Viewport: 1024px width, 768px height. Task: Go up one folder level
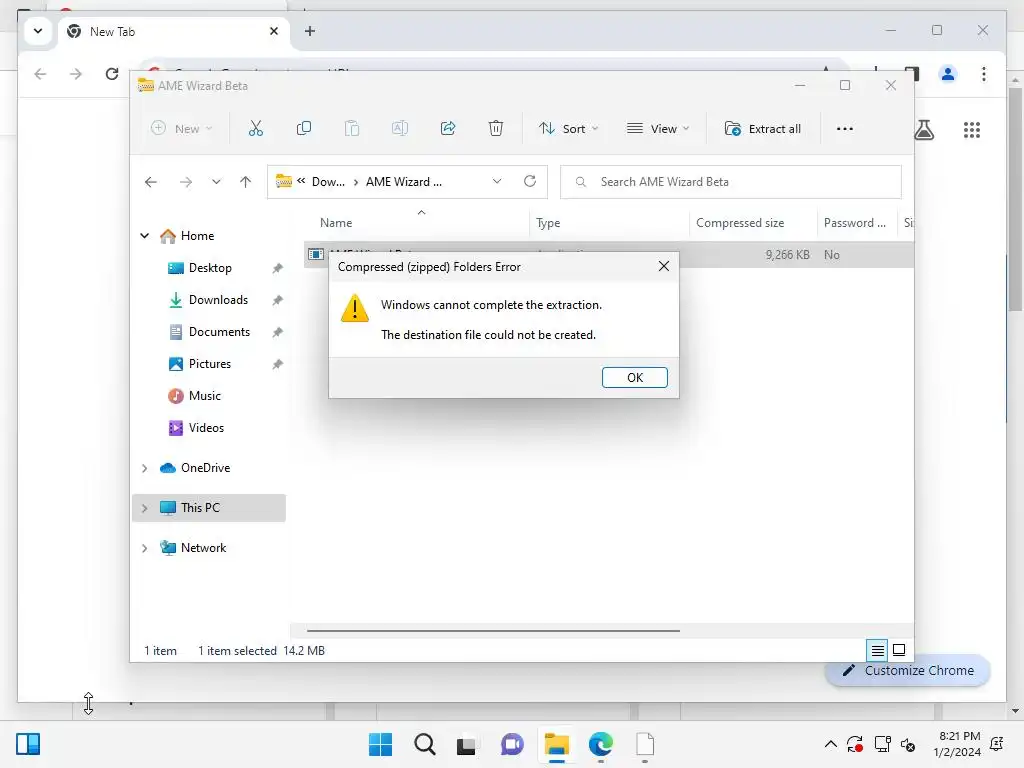coord(246,182)
